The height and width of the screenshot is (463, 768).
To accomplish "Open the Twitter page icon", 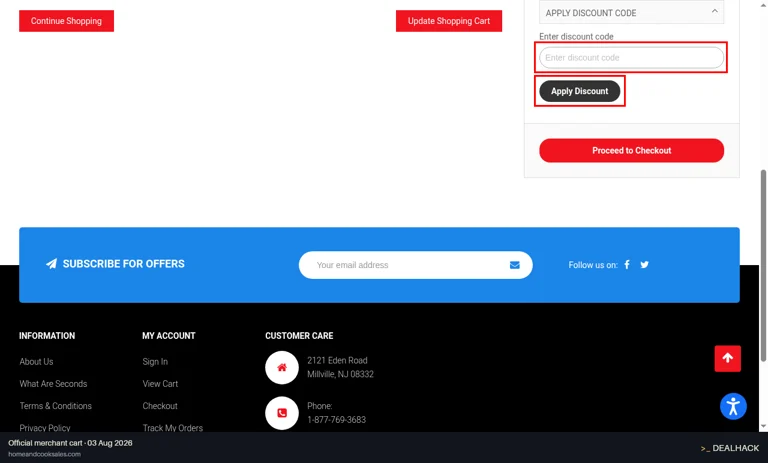I will [x=645, y=265].
